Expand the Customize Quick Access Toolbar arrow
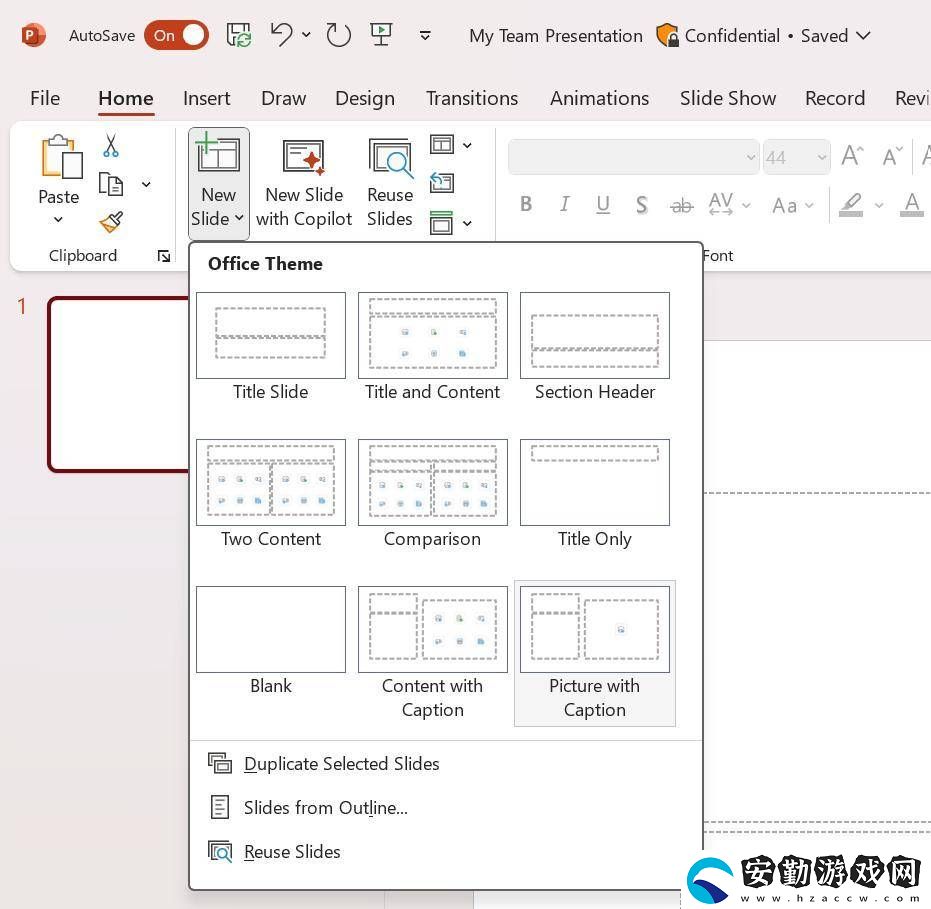This screenshot has width=931, height=909. [x=425, y=36]
